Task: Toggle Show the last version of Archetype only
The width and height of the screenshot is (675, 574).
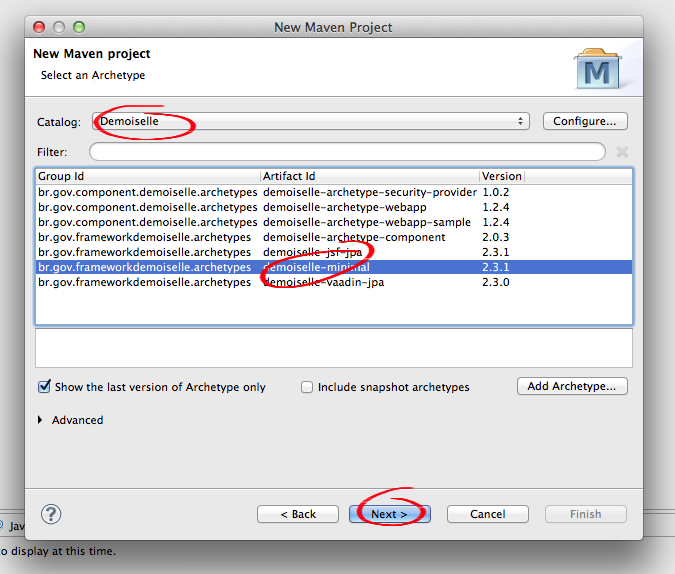Action: point(44,387)
